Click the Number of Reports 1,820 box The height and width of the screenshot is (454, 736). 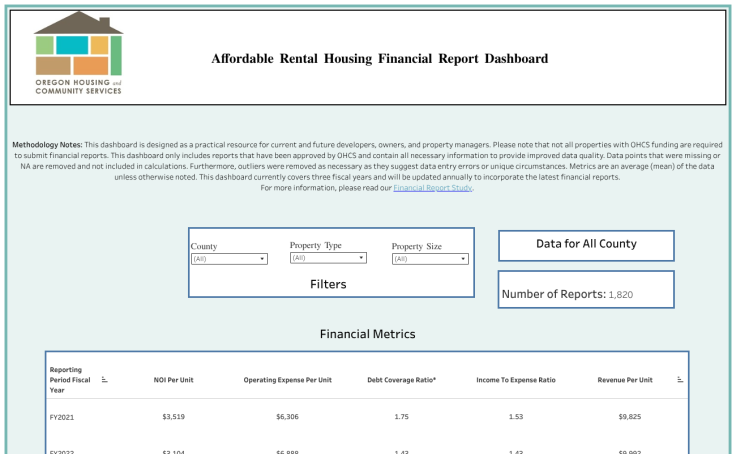coord(586,294)
